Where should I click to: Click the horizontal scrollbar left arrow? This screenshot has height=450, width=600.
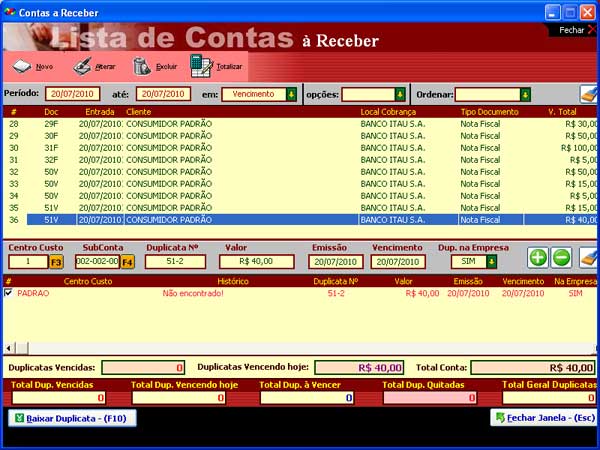click(x=9, y=348)
